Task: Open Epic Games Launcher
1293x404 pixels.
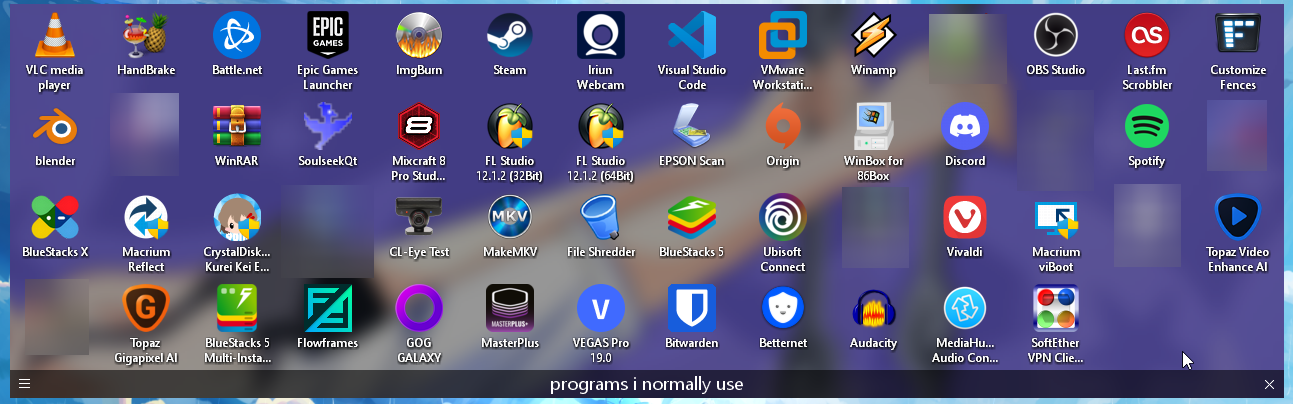Action: 328,37
